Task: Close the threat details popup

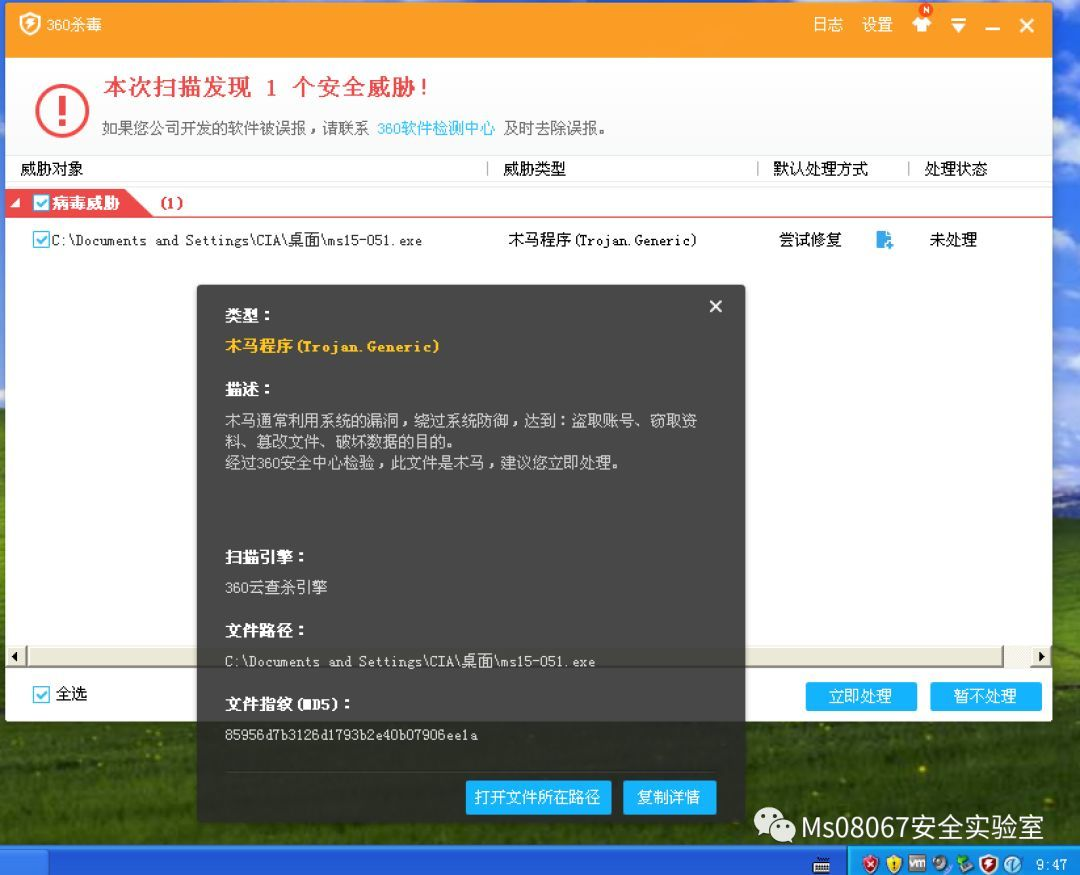Action: 716,307
